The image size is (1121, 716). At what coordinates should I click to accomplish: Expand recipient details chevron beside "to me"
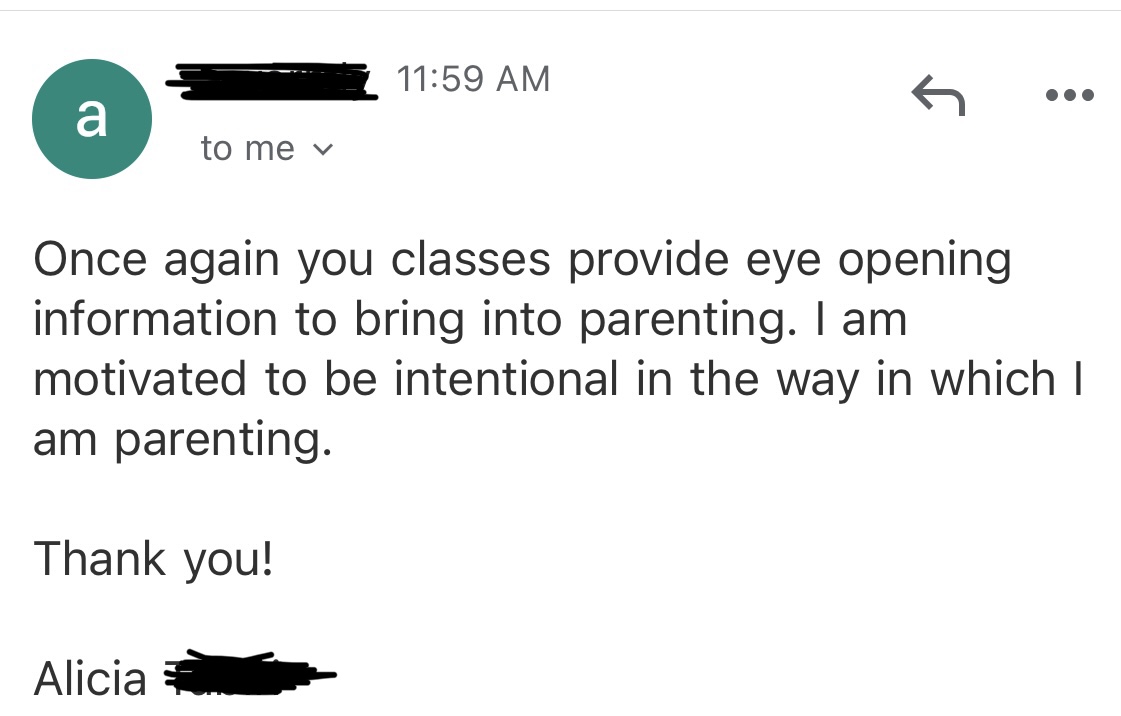coord(321,150)
